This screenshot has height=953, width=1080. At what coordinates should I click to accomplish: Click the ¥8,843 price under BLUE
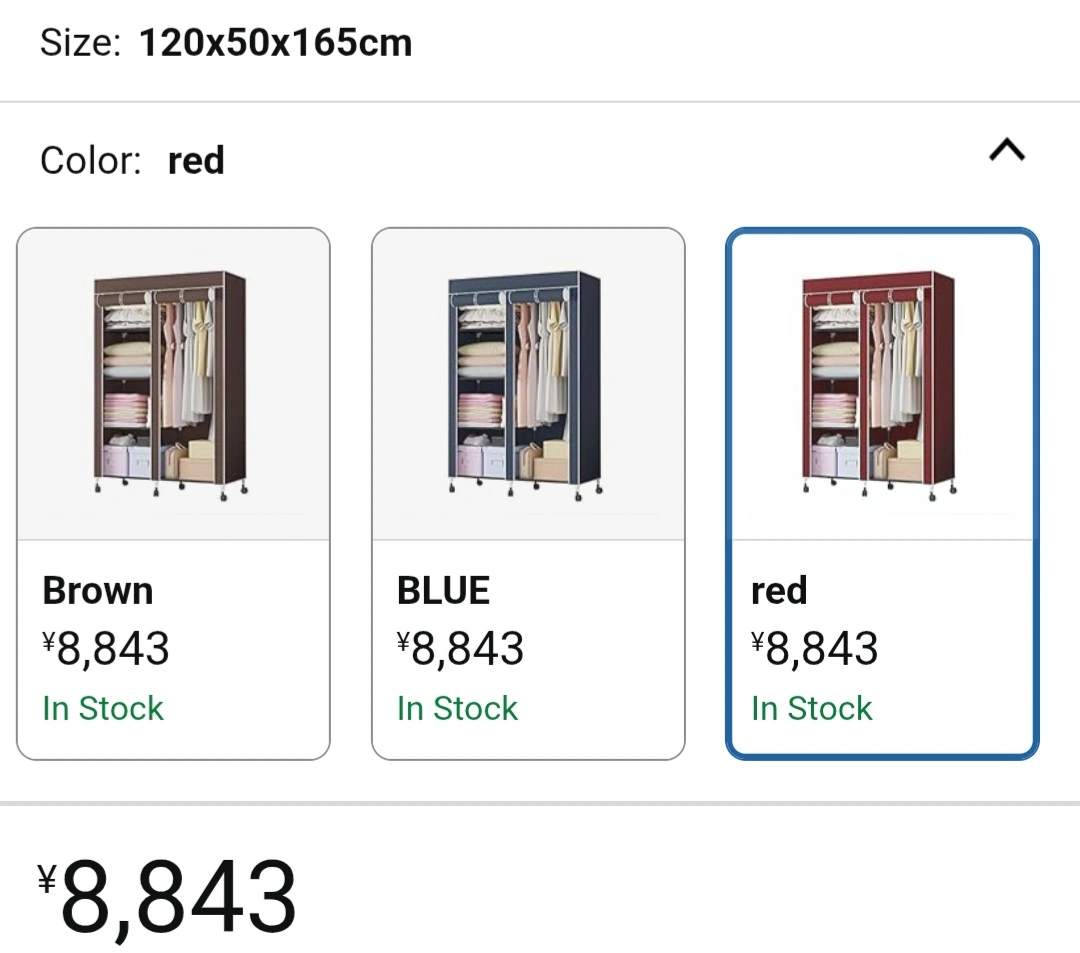pyautogui.click(x=460, y=649)
